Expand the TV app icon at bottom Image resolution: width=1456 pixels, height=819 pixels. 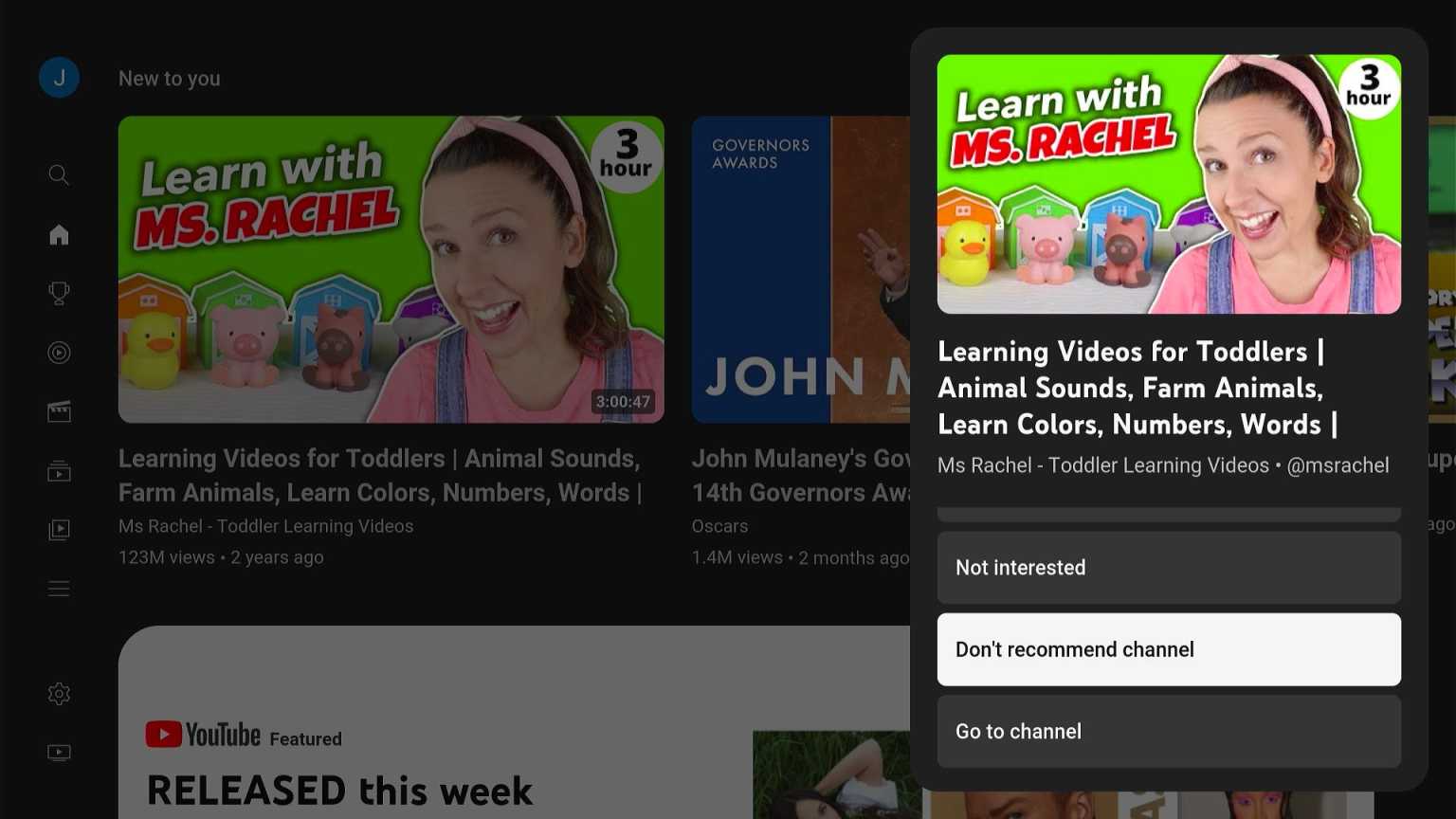pyautogui.click(x=59, y=752)
